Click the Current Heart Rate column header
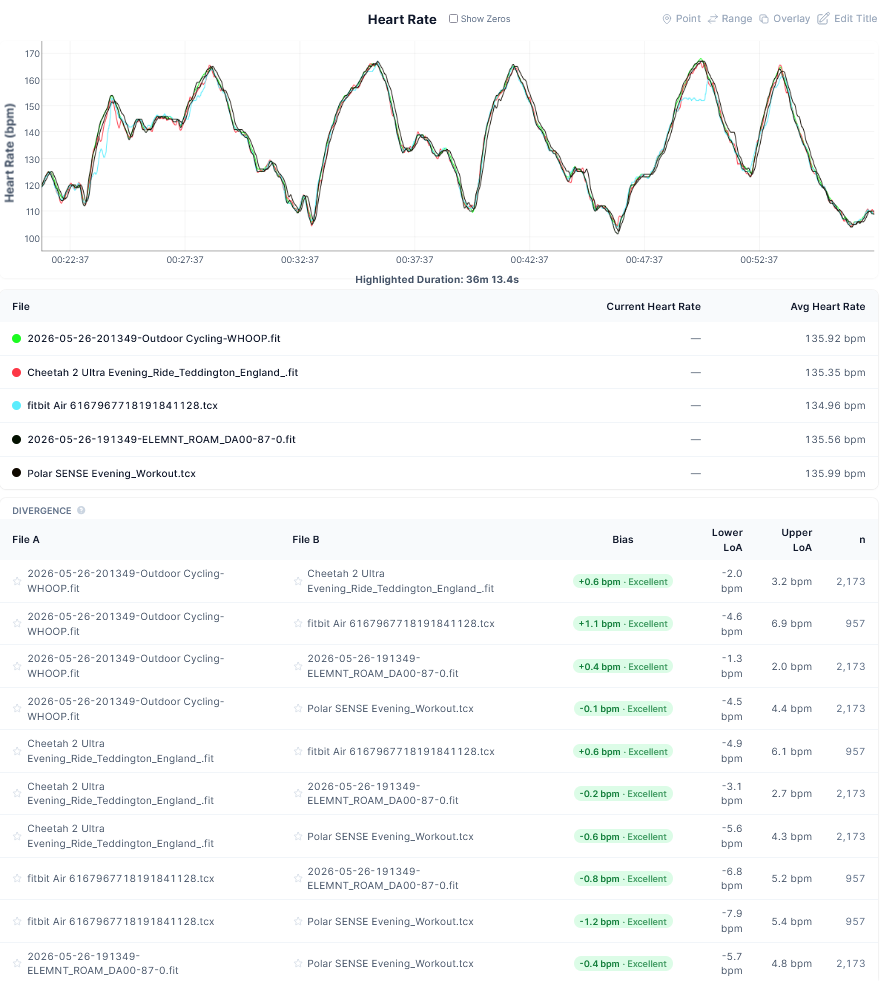 click(x=653, y=307)
